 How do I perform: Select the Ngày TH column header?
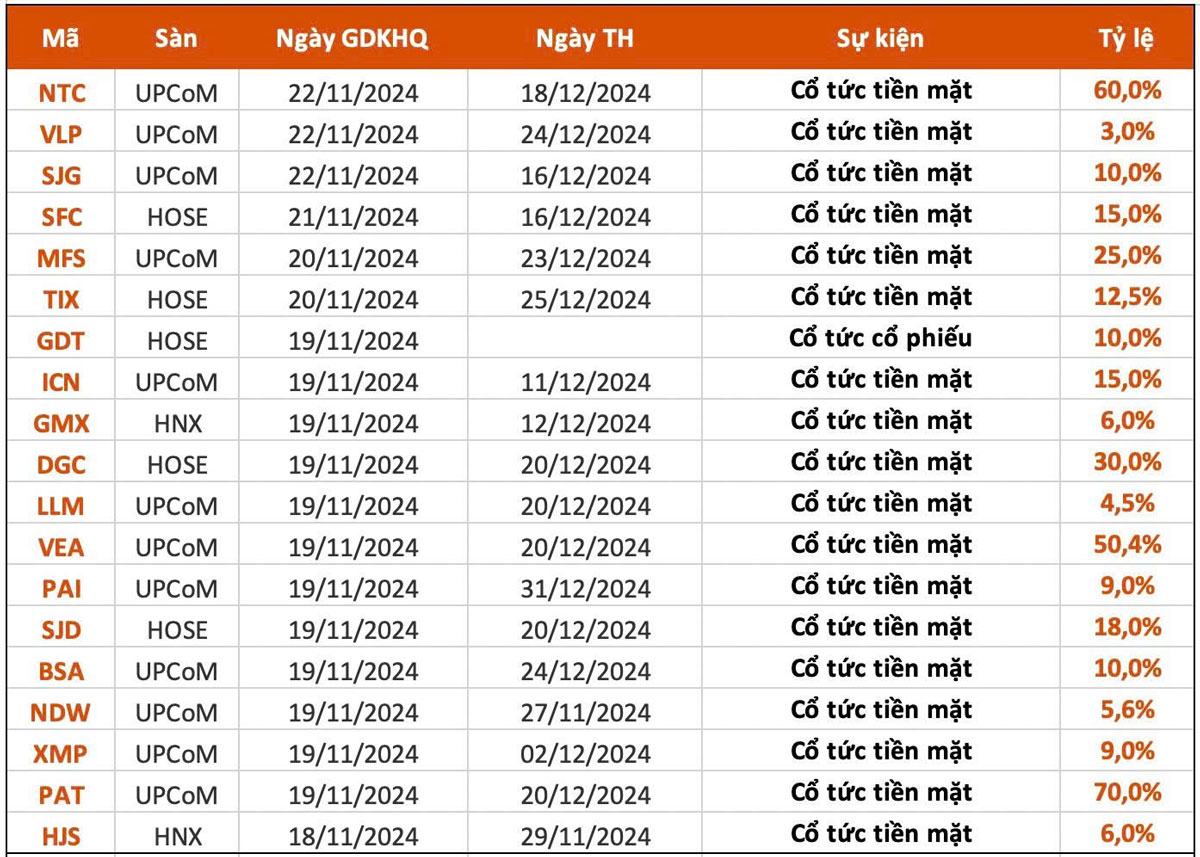[x=585, y=39]
